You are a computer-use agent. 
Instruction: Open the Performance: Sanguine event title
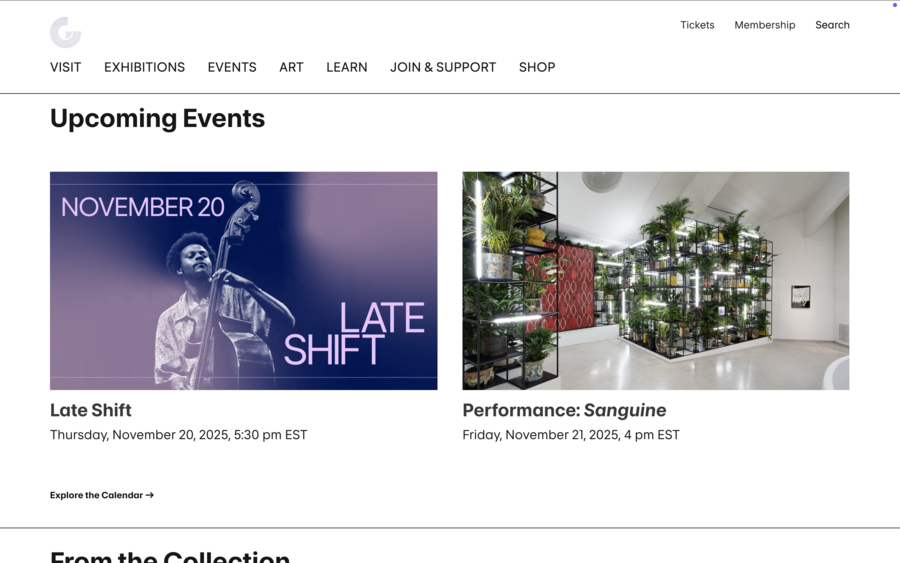click(564, 410)
